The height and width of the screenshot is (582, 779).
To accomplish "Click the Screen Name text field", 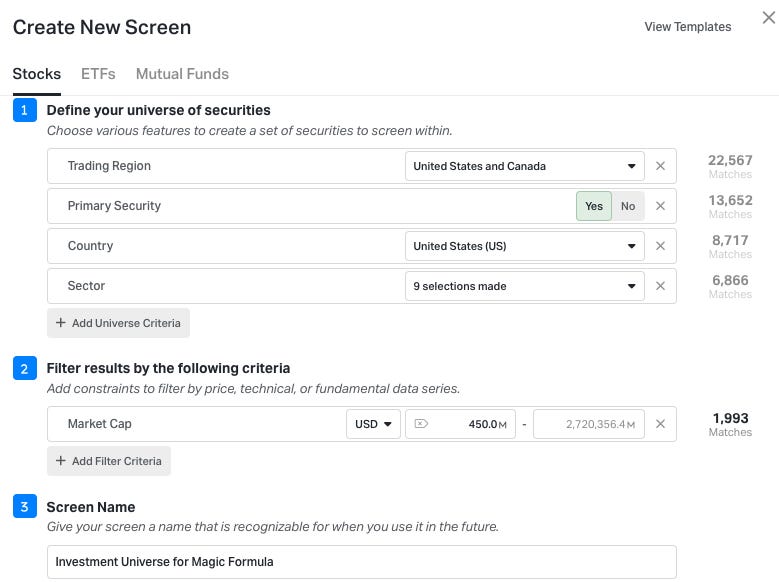I will (362, 562).
